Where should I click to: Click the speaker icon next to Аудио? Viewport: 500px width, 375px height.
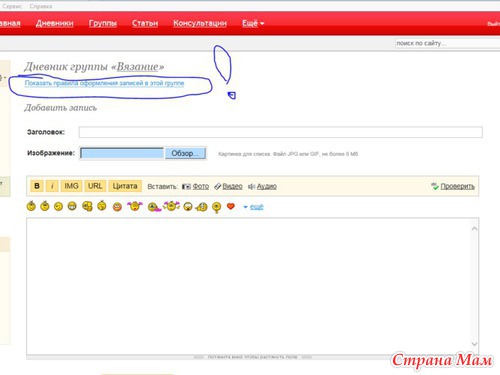tap(251, 186)
